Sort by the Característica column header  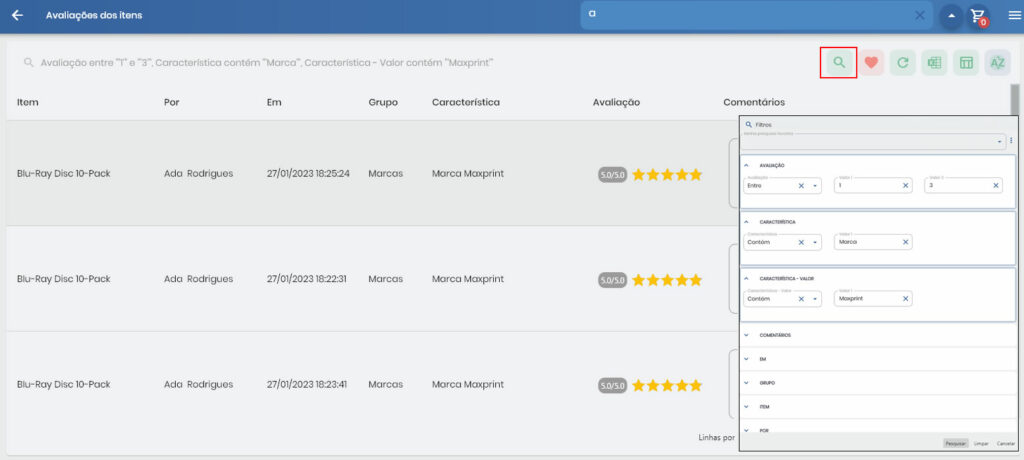pyautogui.click(x=466, y=103)
